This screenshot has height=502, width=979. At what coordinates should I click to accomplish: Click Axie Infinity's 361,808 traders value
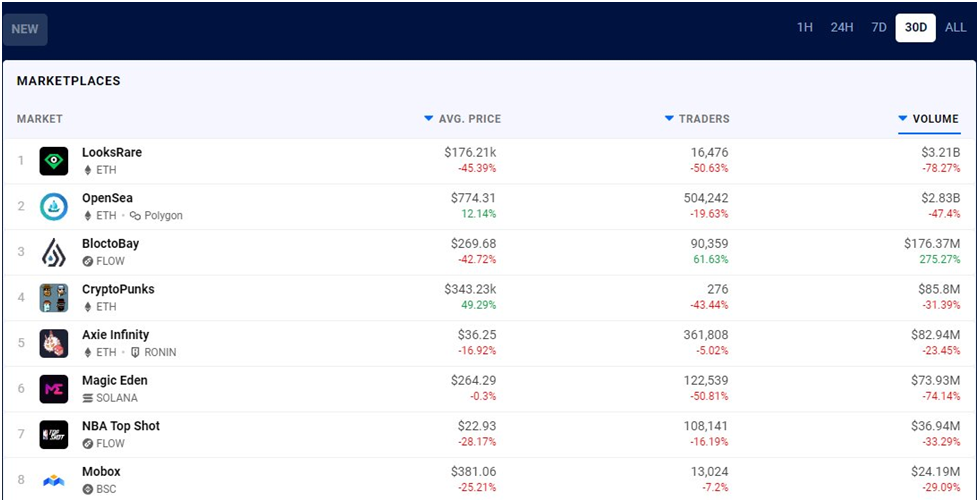706,335
